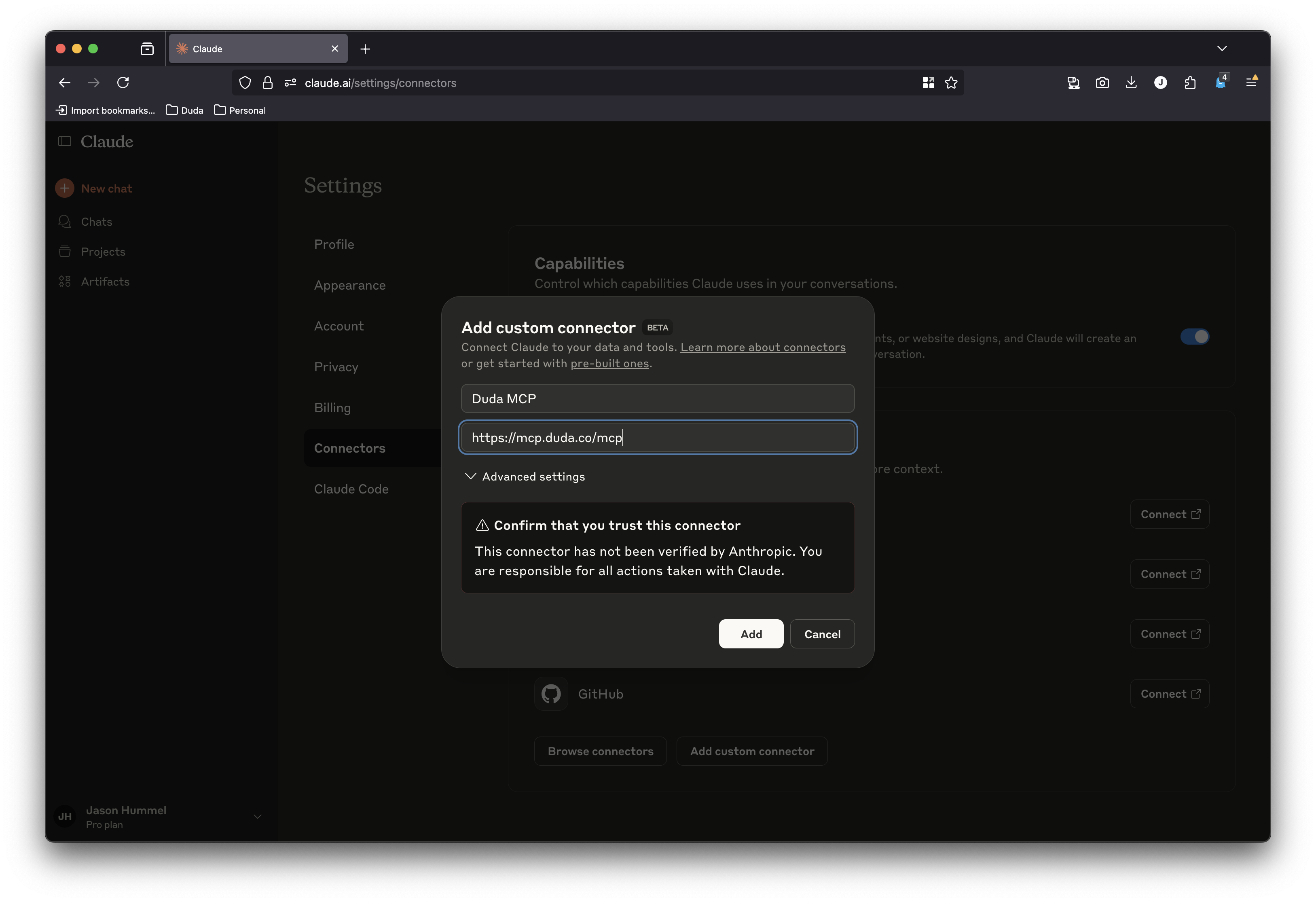This screenshot has height=902, width=1316.
Task: Open a new browser tab
Action: (x=365, y=49)
